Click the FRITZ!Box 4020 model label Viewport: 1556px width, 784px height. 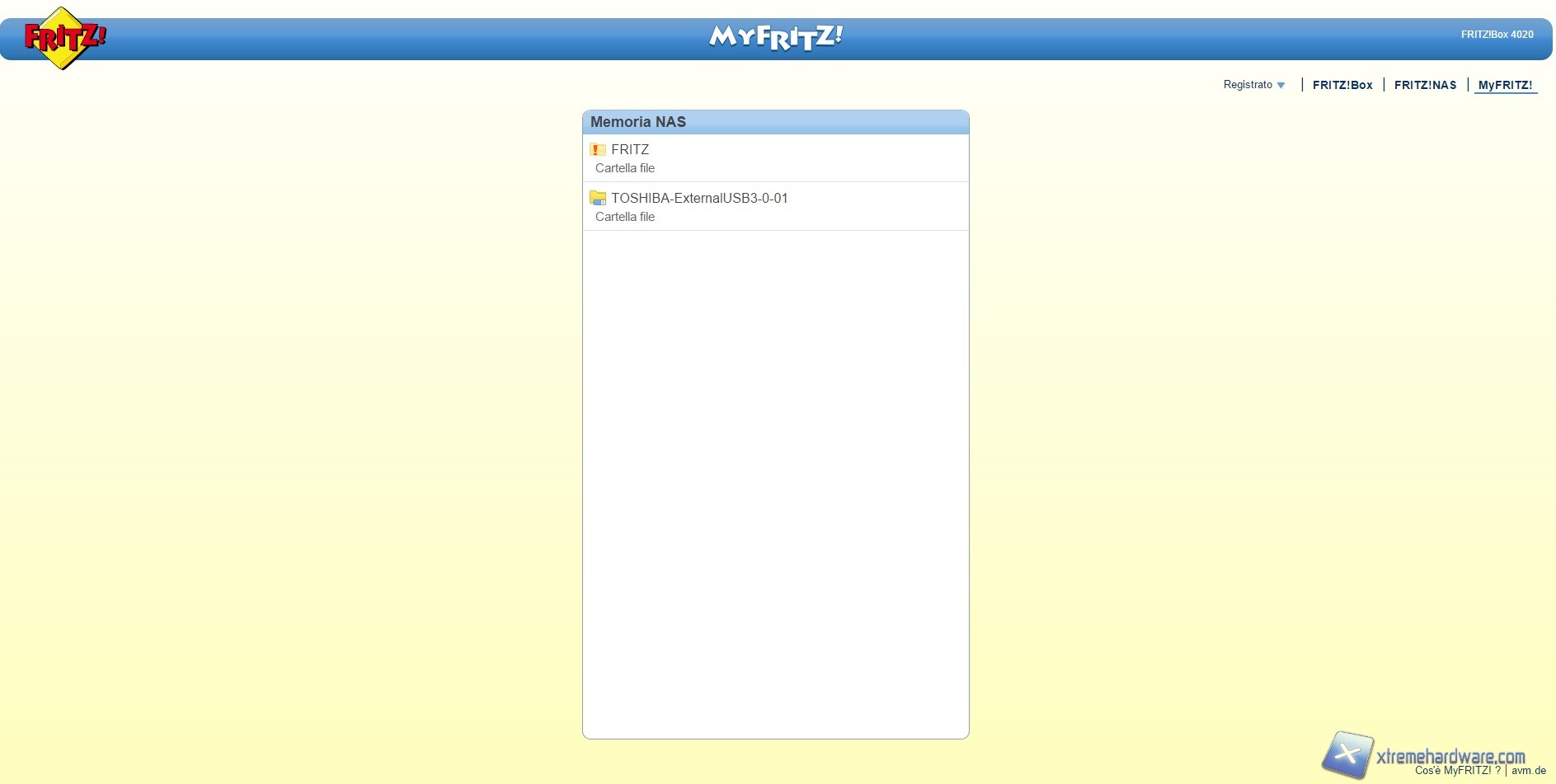pyautogui.click(x=1497, y=35)
